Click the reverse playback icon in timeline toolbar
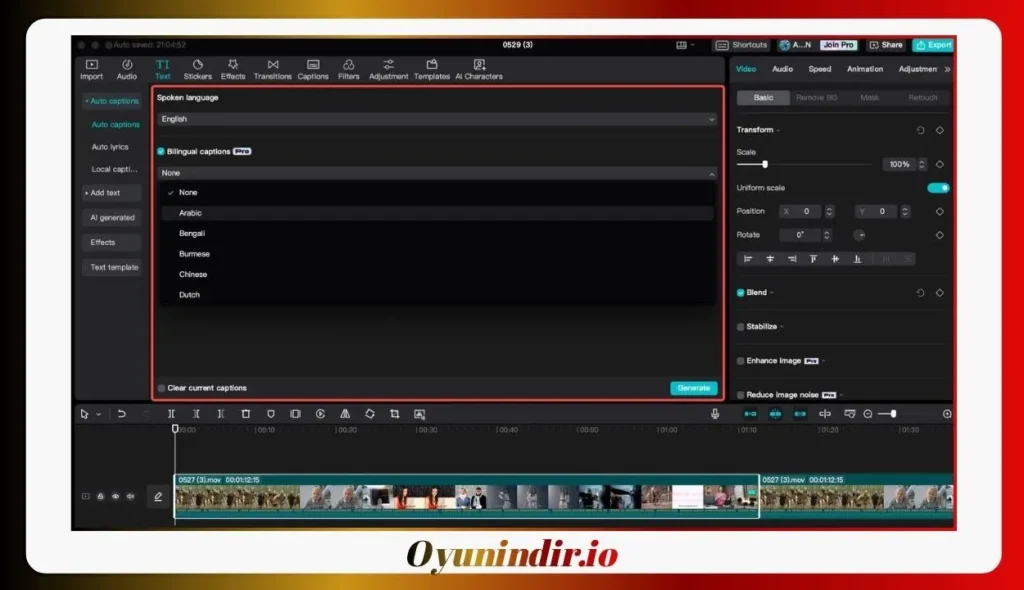The width and height of the screenshot is (1024, 590). [320, 414]
